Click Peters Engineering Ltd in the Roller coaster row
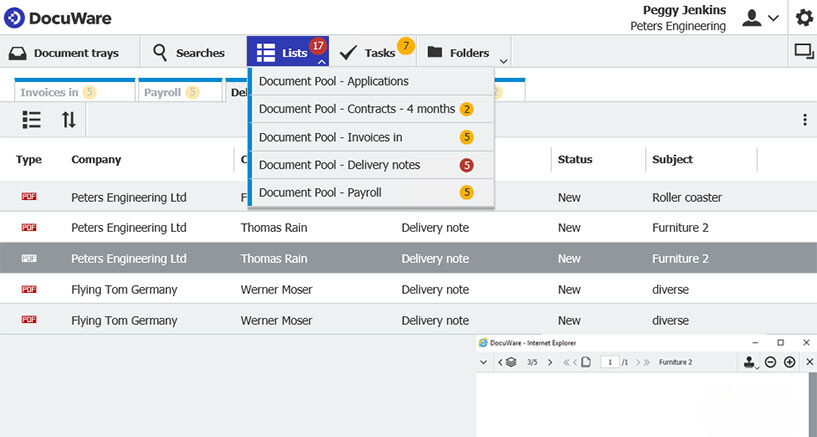The image size is (817, 437). point(129,197)
